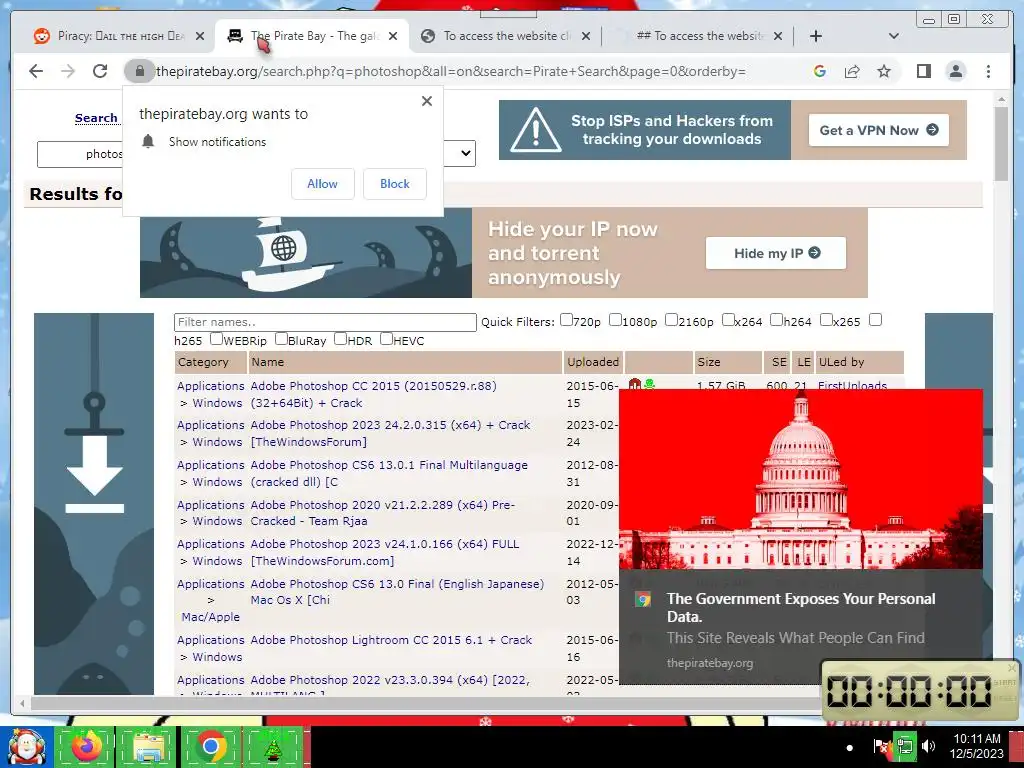Open Adobe Photoshop CC 2015 + Crack result

pos(373,394)
